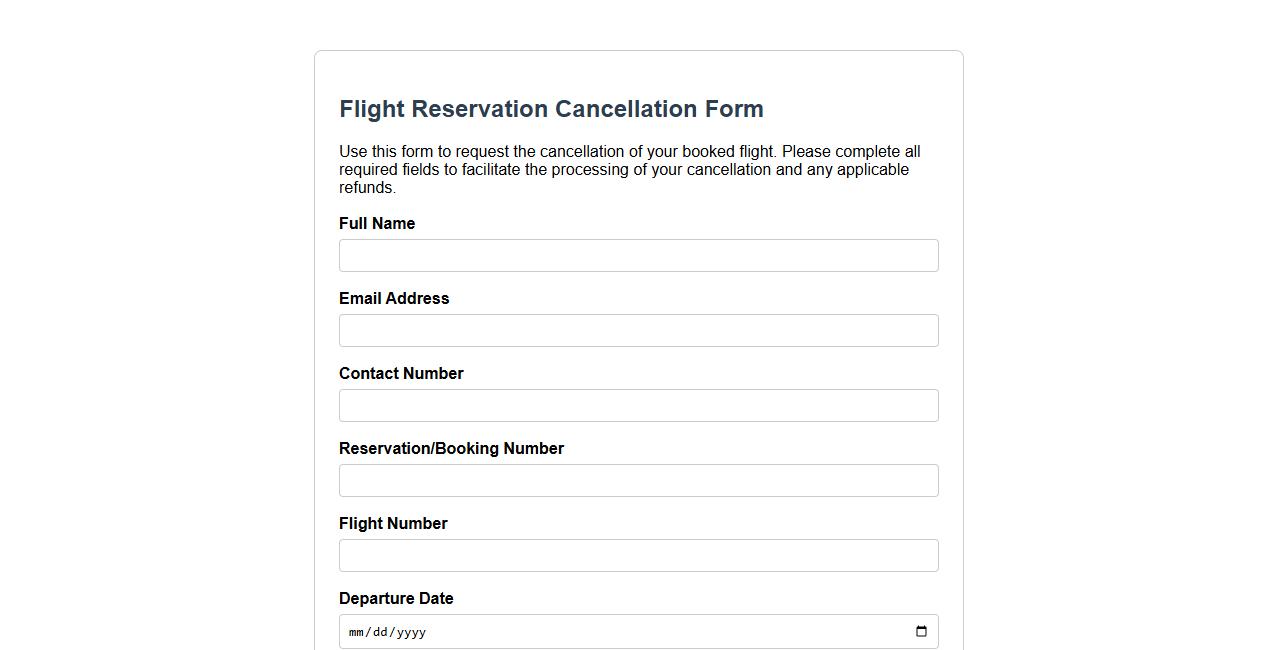Click the Flight Reservation Cancellation Form heading

(x=551, y=109)
